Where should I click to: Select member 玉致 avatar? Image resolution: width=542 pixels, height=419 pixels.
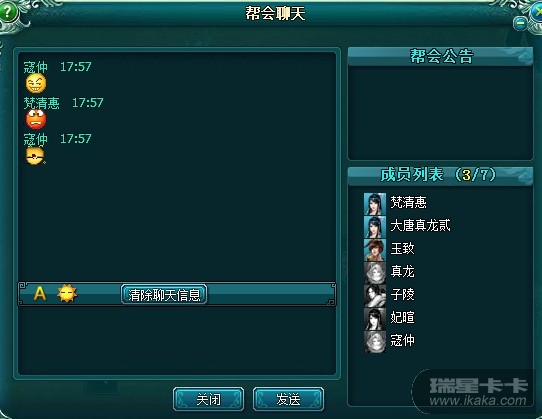tap(375, 250)
